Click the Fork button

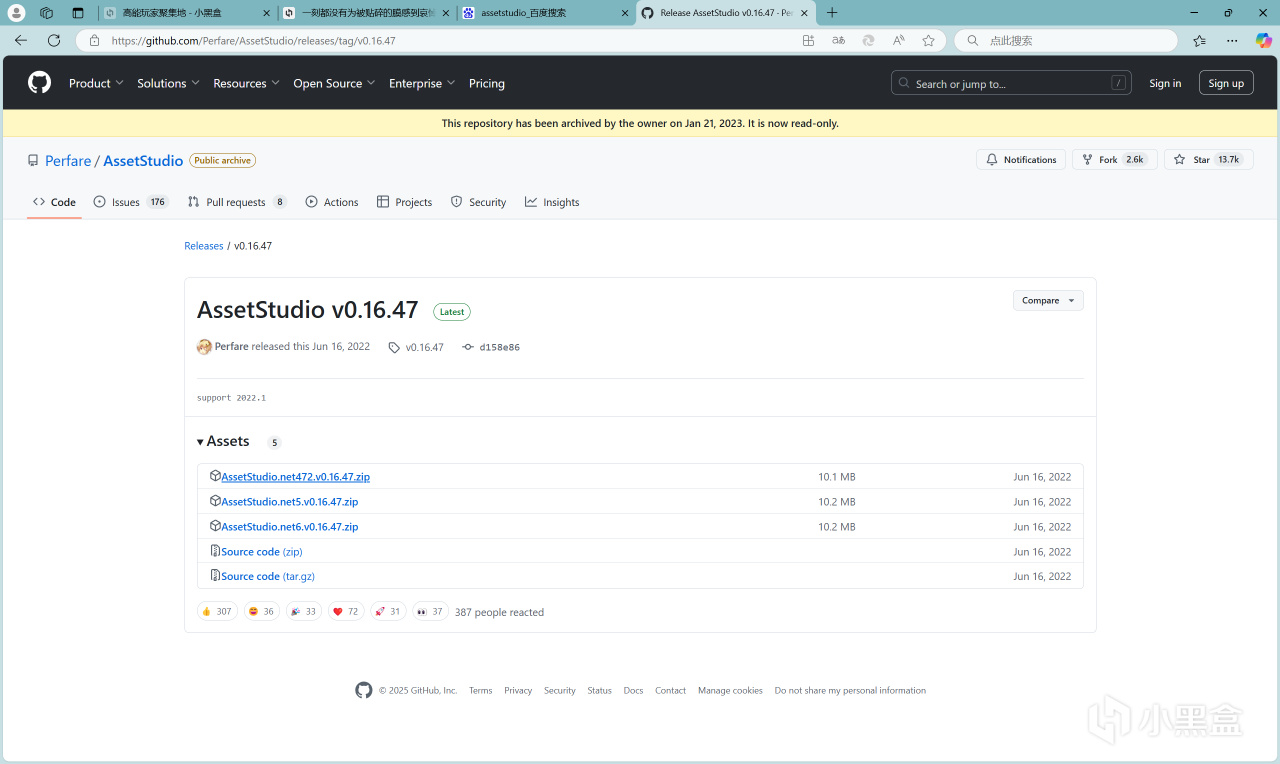point(1115,160)
